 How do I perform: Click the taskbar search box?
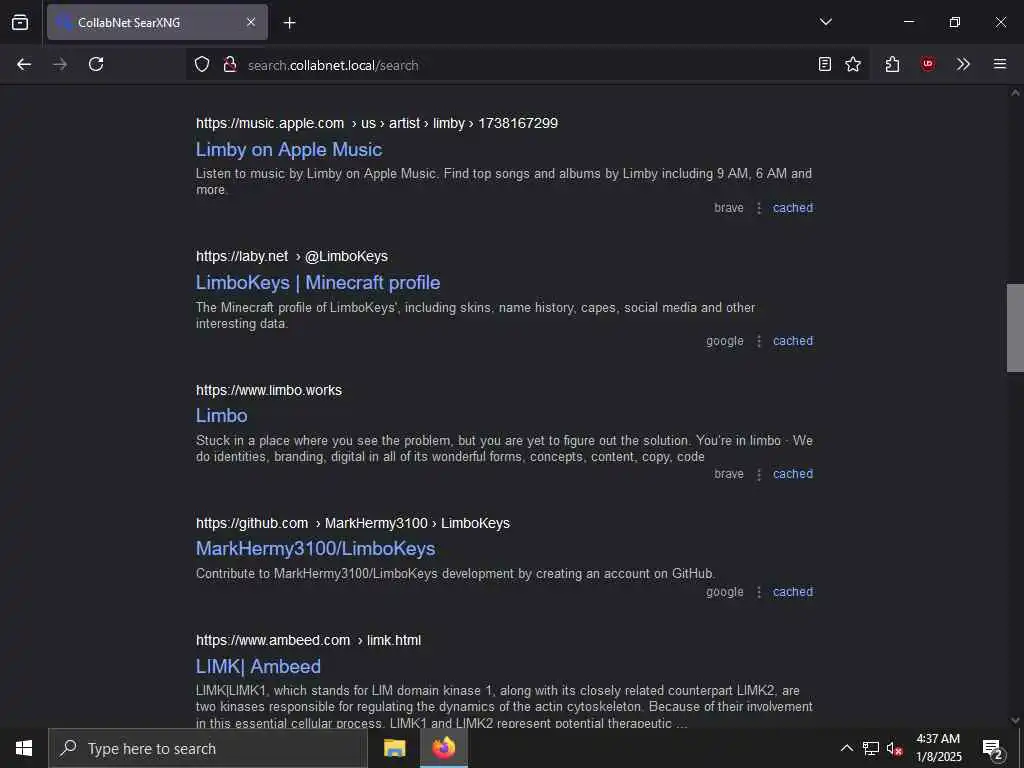[208, 748]
